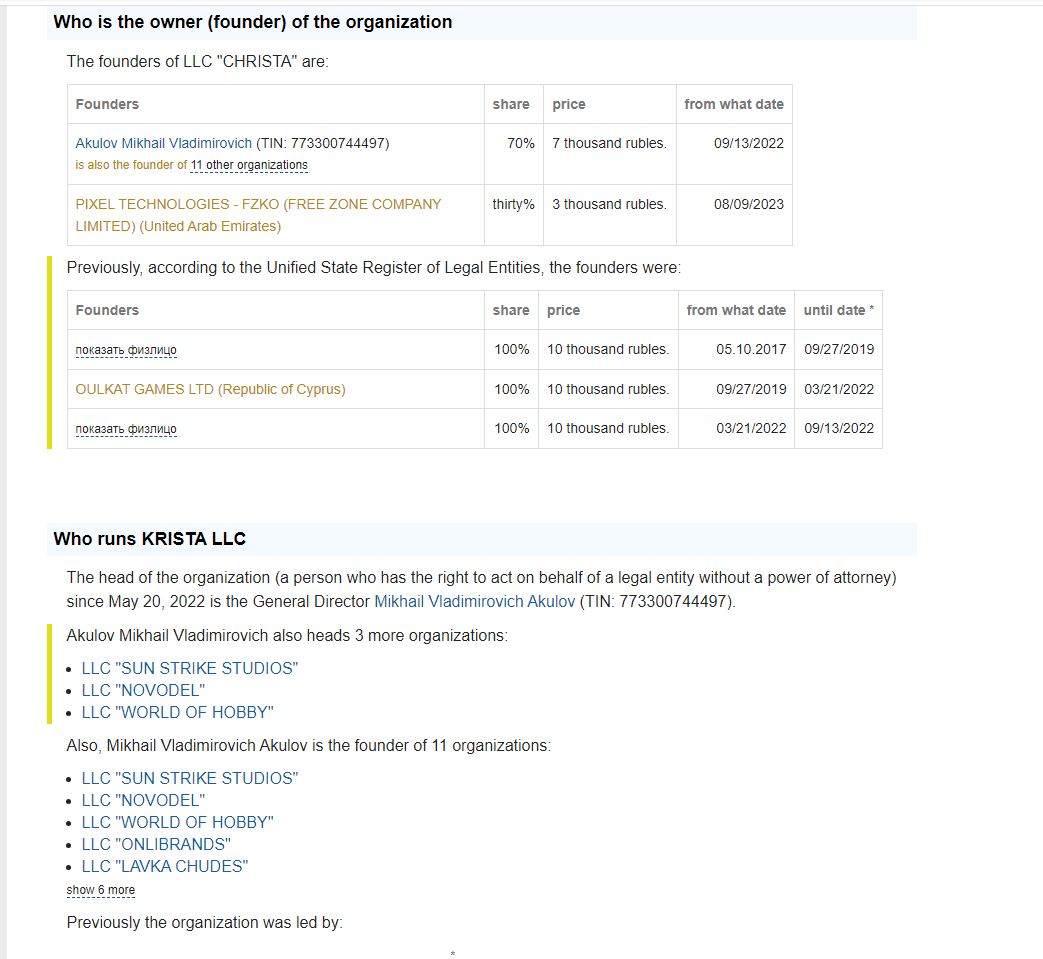1043x959 pixels.
Task: Reveal individual in 05.10.2017 founder row
Action: pyautogui.click(x=126, y=350)
